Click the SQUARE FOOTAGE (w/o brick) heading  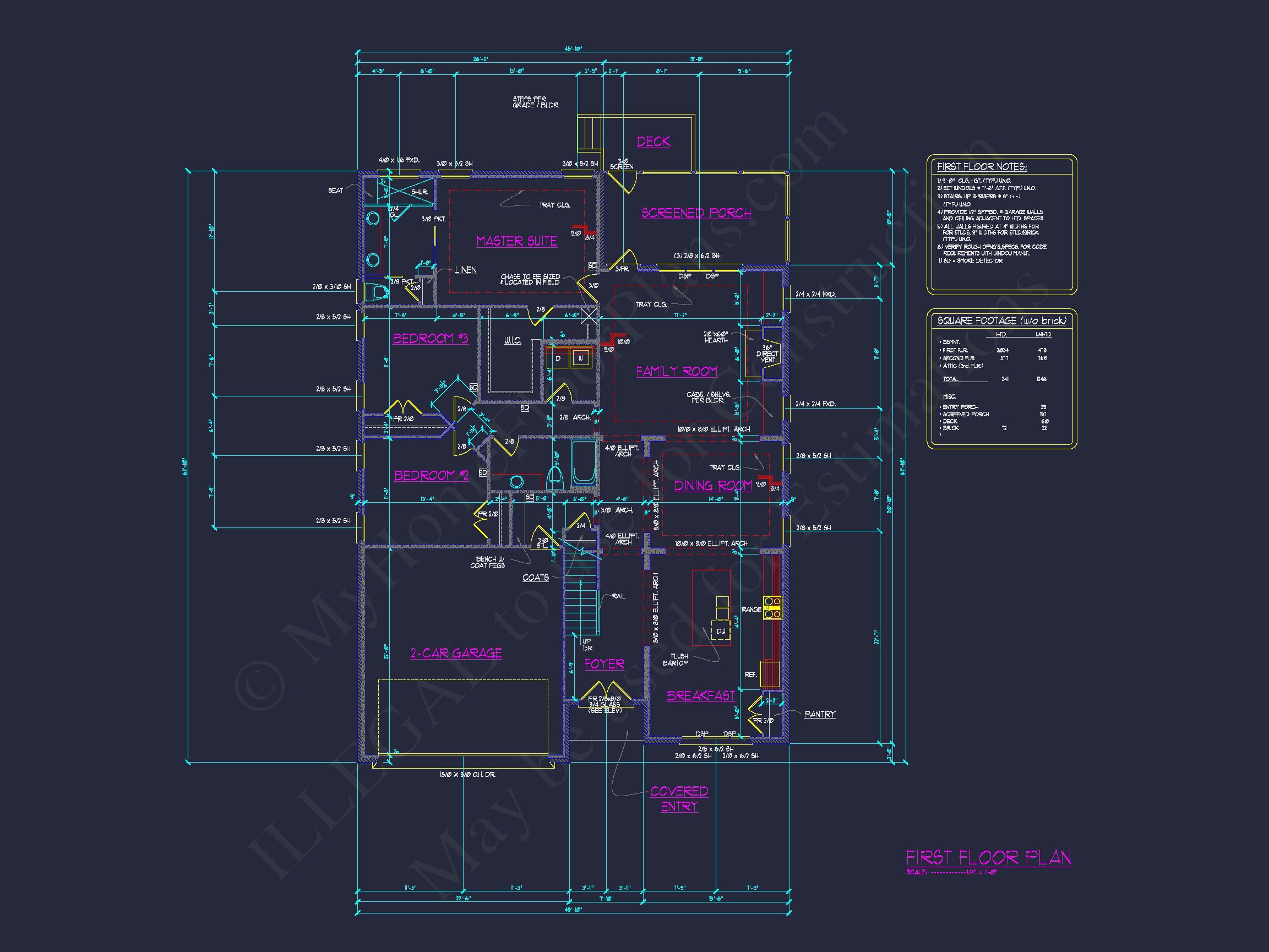[1001, 321]
